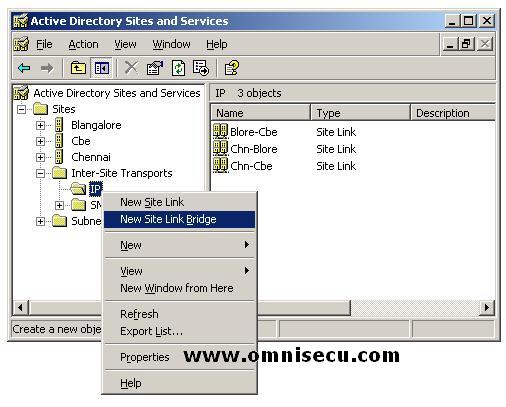
Task: Expand the SMTP folder node
Action: [59, 205]
